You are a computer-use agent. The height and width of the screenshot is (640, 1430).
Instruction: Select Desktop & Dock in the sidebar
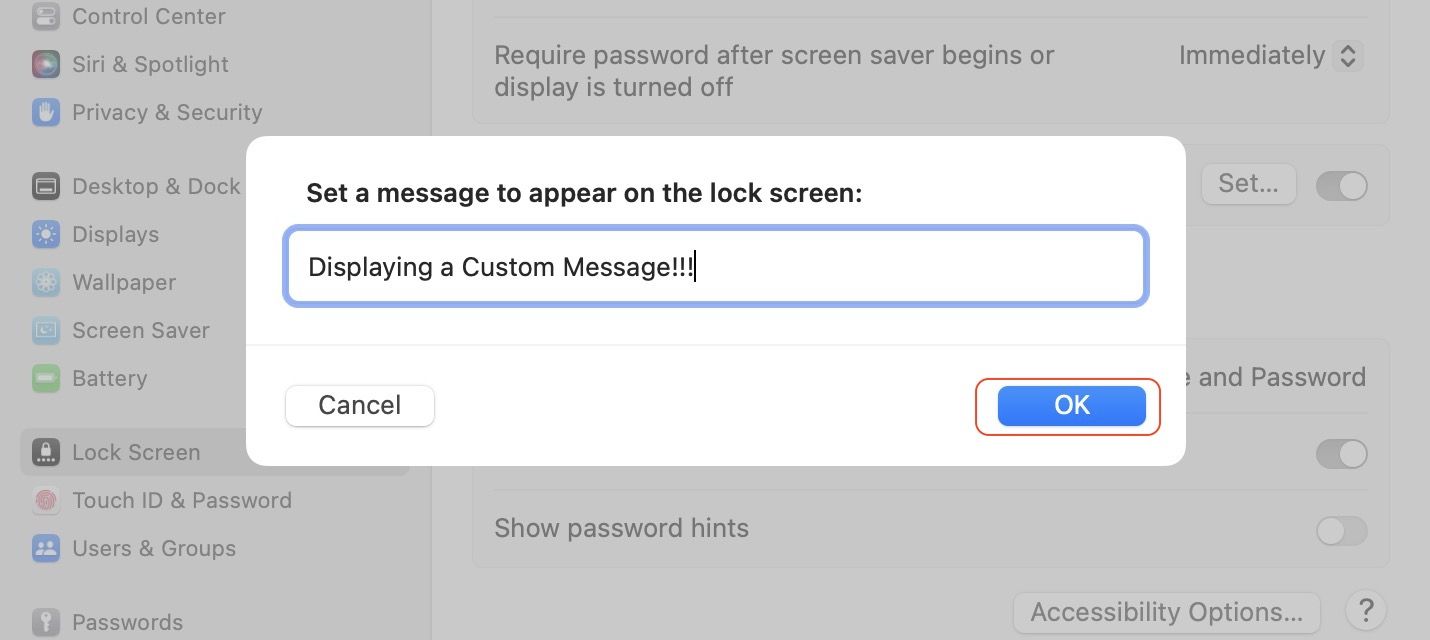(x=45, y=186)
